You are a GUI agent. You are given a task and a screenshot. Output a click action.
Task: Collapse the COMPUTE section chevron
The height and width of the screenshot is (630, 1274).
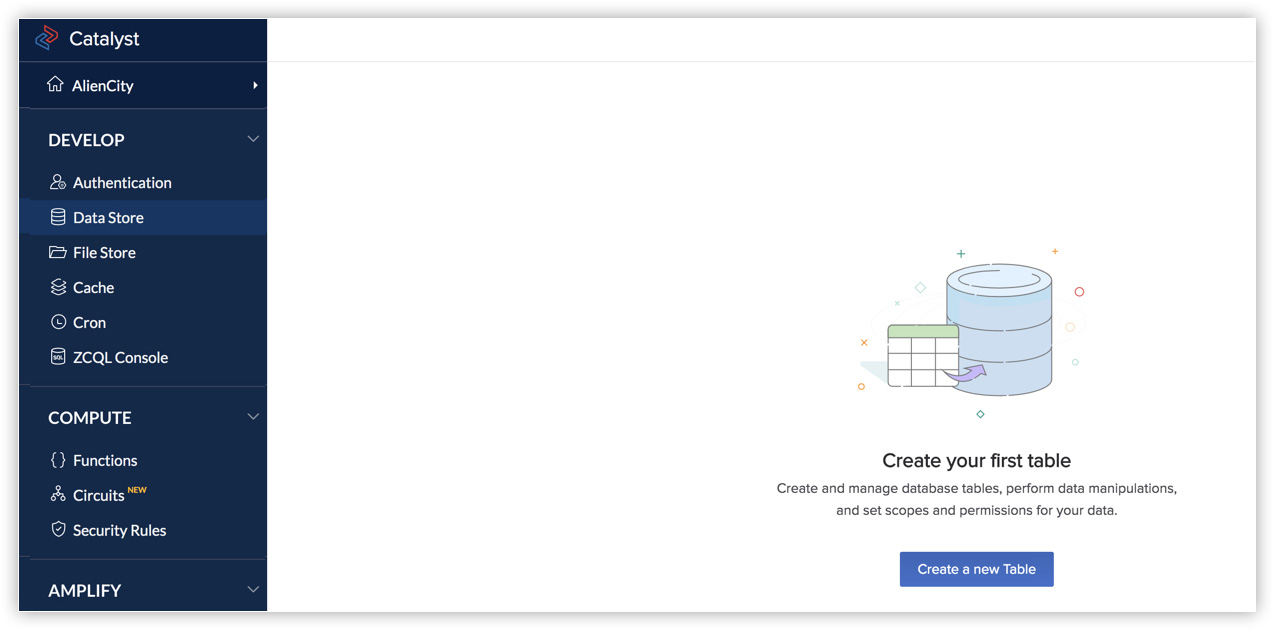(253, 417)
